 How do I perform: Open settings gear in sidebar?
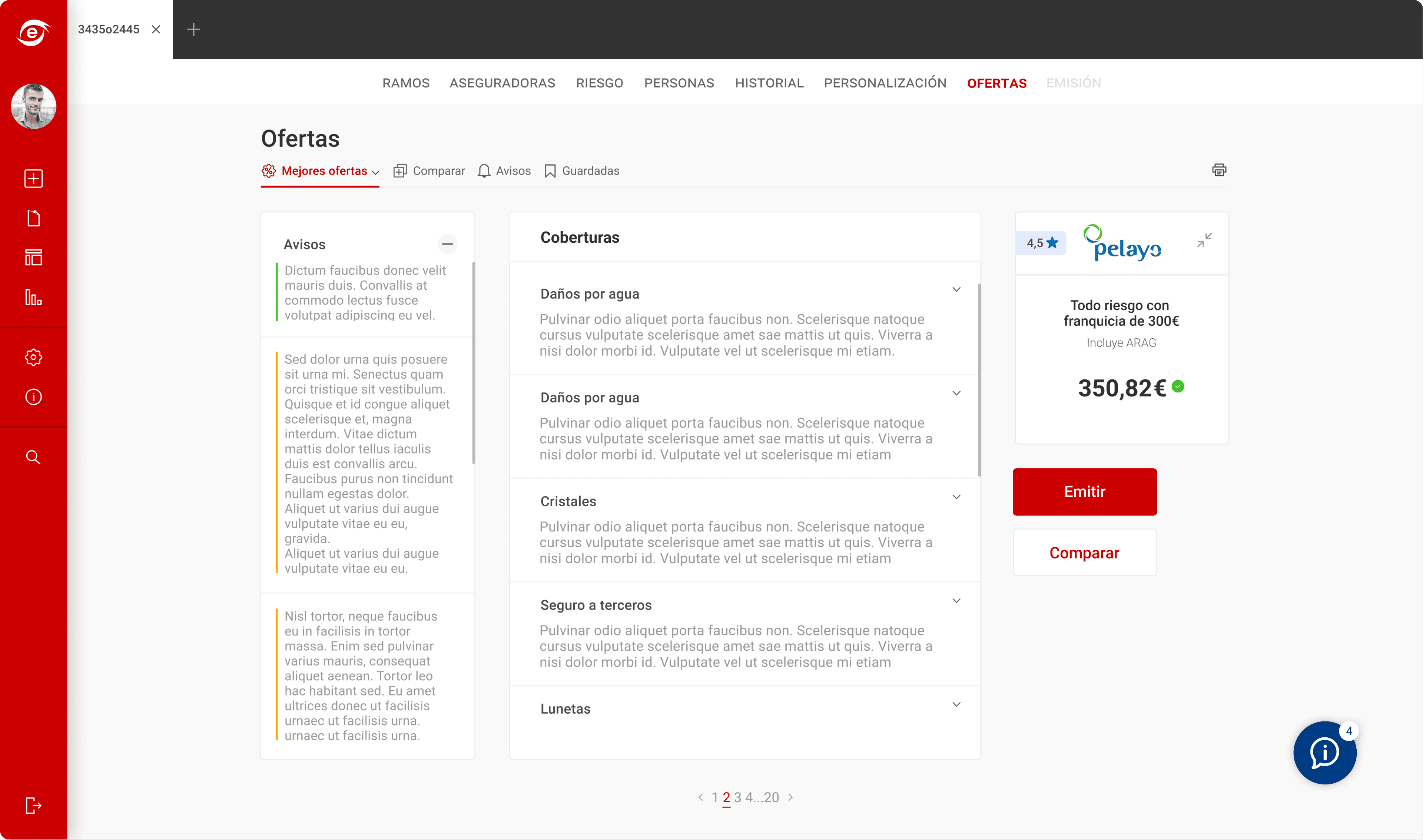point(33,357)
